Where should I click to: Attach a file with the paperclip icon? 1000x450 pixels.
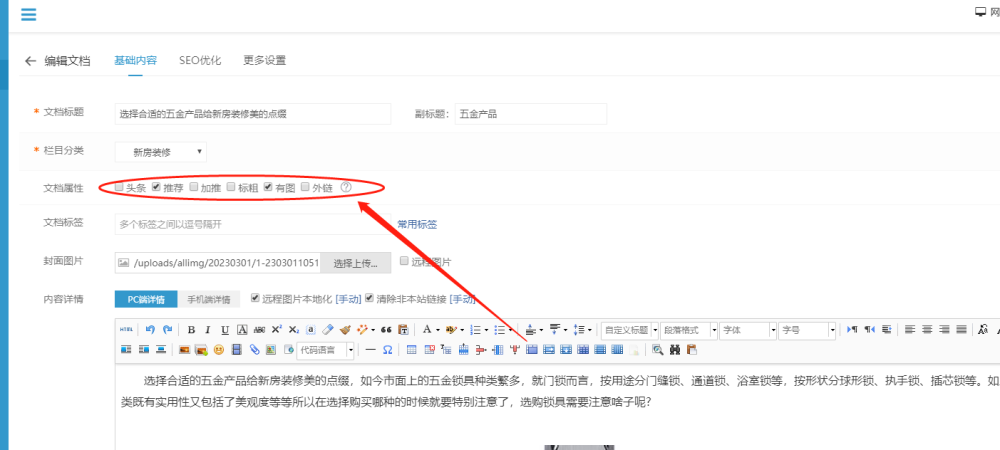pyautogui.click(x=254, y=349)
